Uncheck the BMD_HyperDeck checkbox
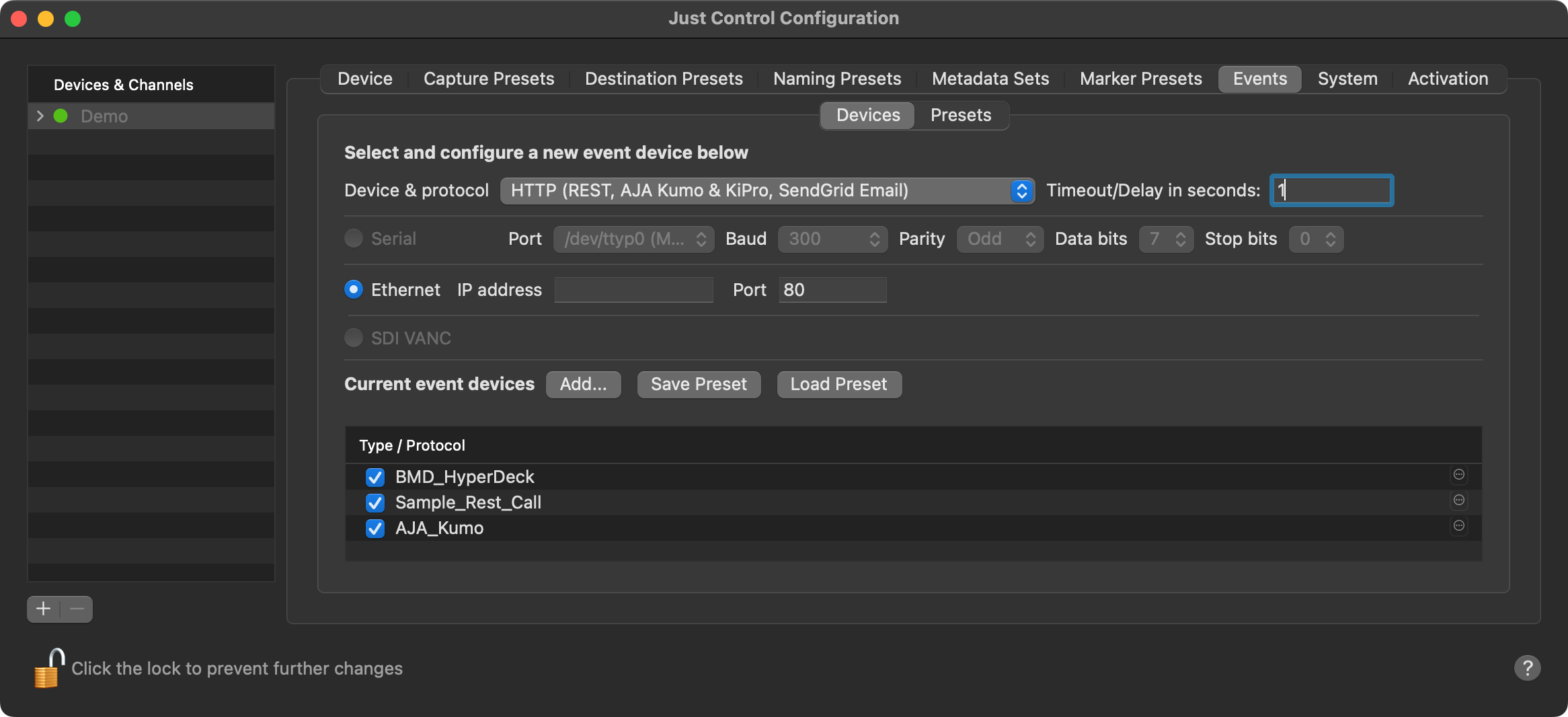The width and height of the screenshot is (1568, 717). [x=375, y=477]
